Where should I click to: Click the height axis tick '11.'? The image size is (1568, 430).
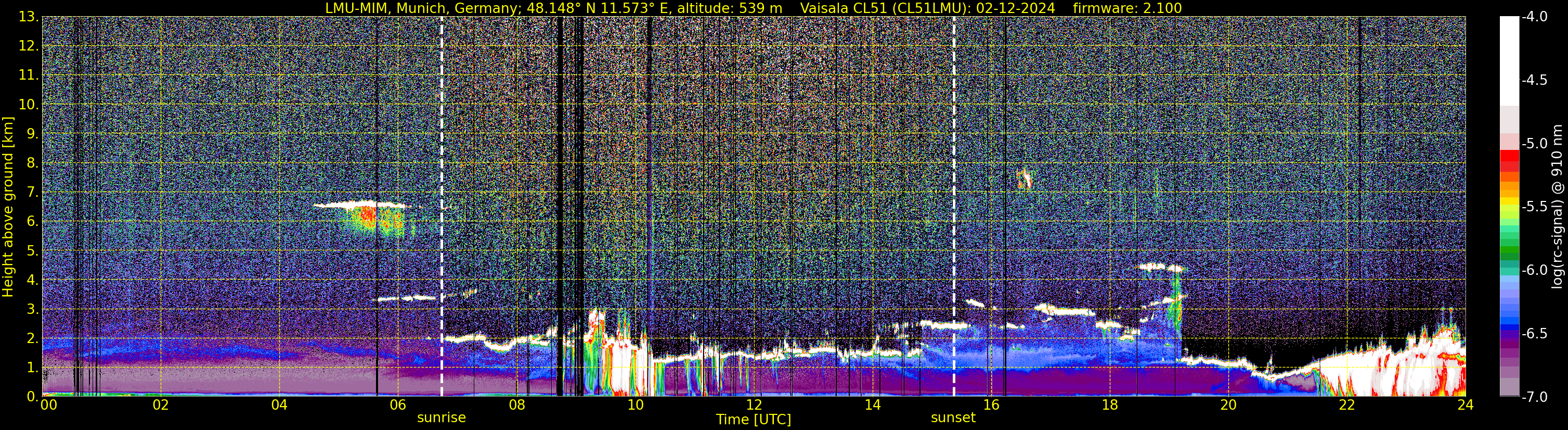(29, 75)
